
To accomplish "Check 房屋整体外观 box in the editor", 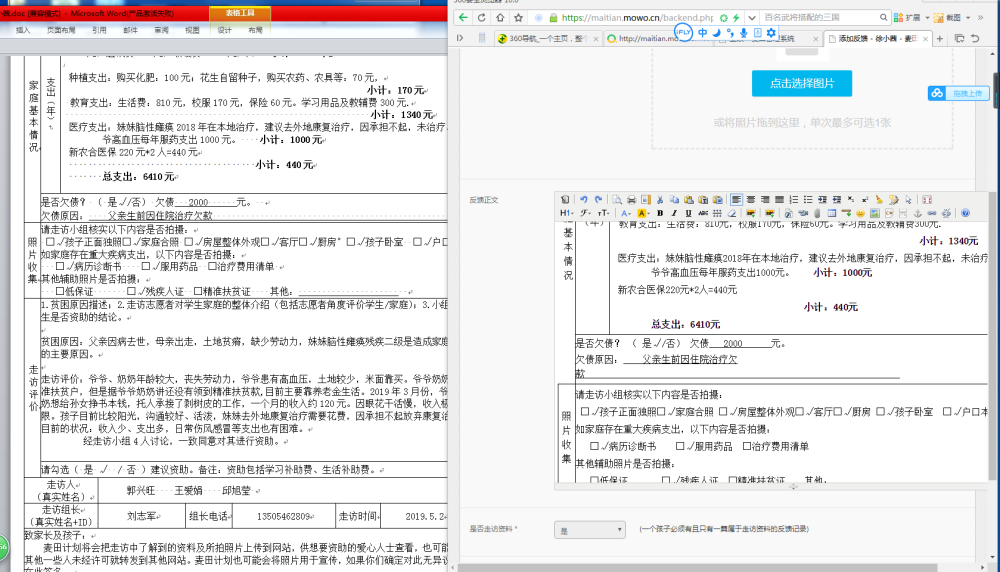I will tap(723, 412).
